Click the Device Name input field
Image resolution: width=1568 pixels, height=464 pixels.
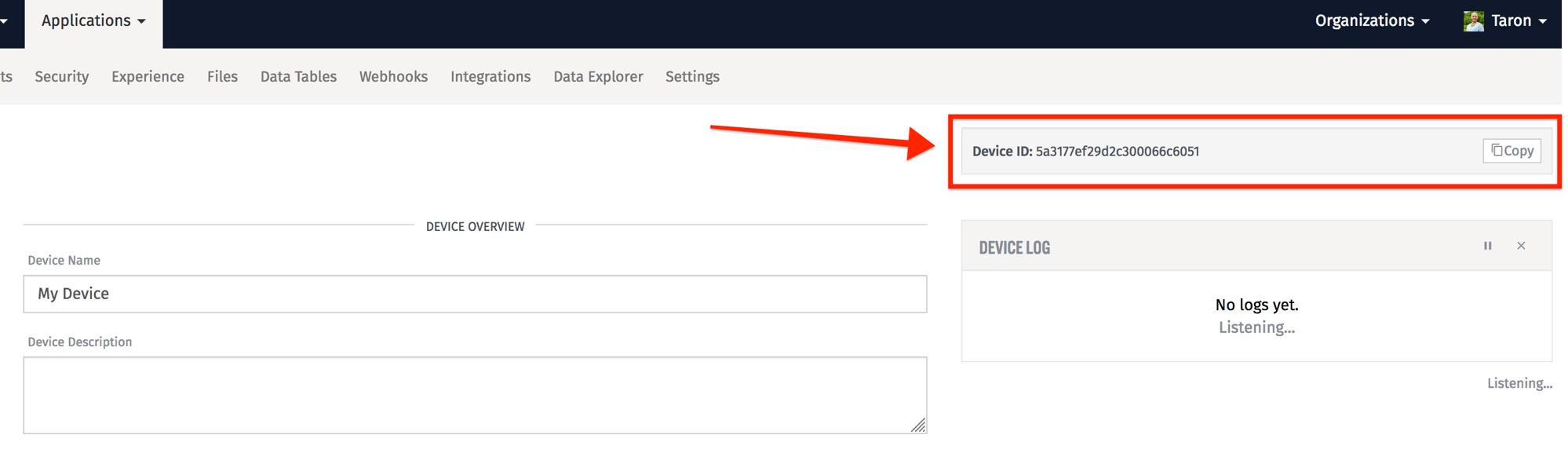tap(475, 294)
